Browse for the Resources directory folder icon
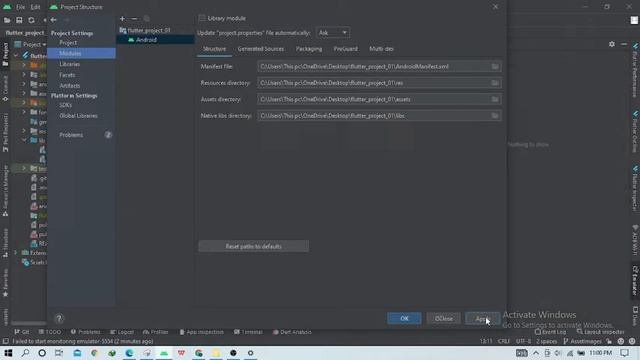Image resolution: width=640 pixels, height=360 pixels. coord(495,83)
